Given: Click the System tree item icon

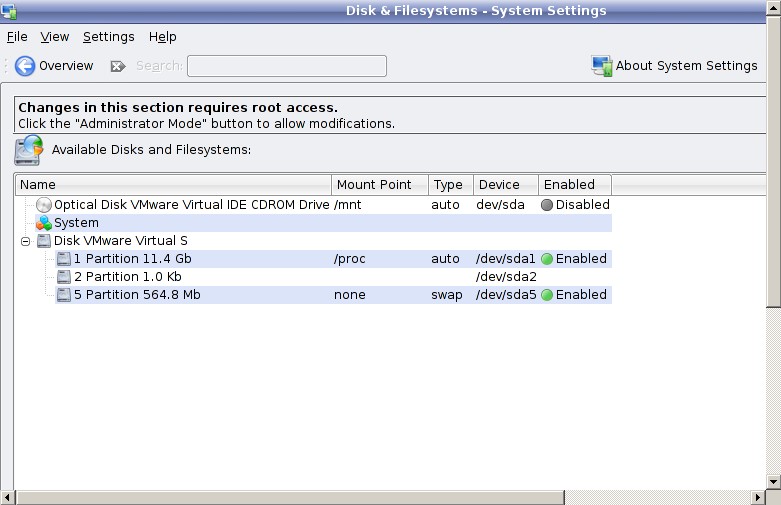Looking at the screenshot, I should click(44, 223).
